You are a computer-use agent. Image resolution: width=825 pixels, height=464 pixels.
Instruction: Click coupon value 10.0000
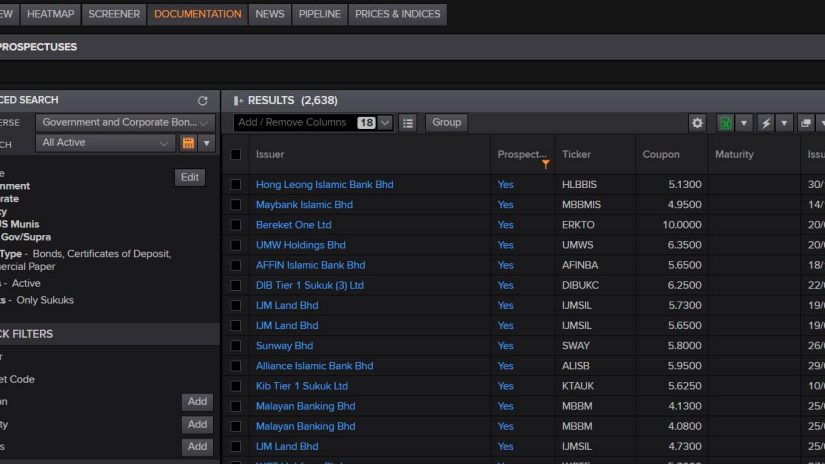682,225
